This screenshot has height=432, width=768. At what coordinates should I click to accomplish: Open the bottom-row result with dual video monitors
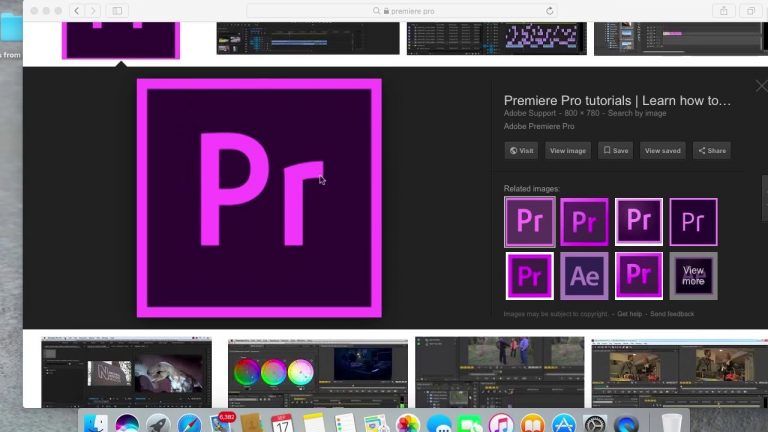[680, 373]
